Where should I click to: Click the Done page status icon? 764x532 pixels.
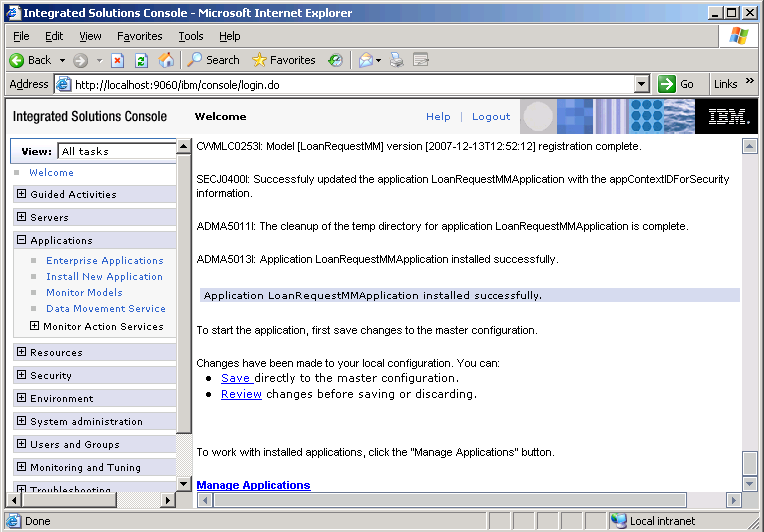(13, 521)
